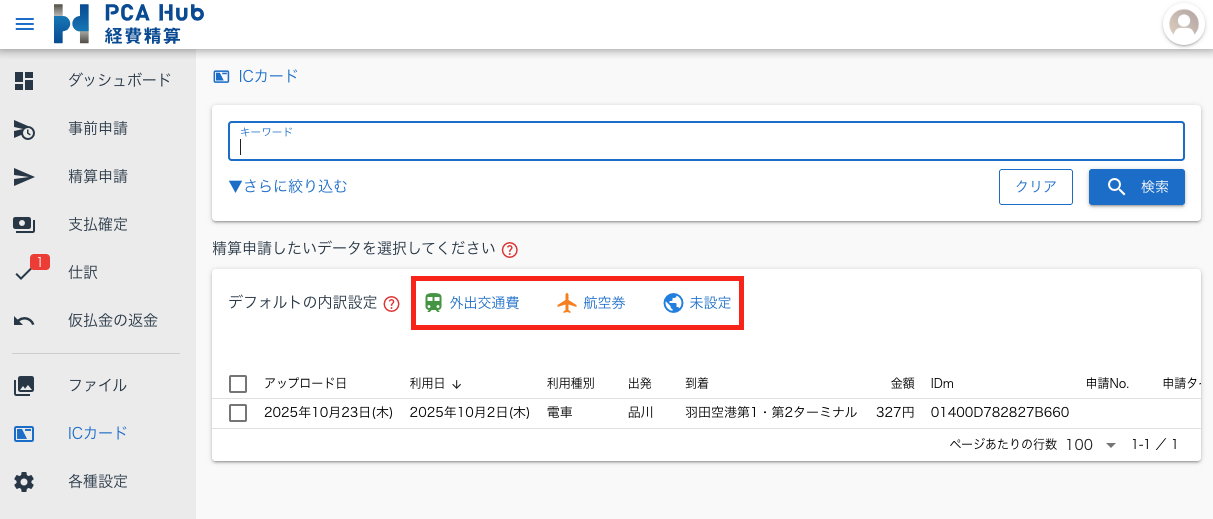Click the 羽田空港第1・第2ターミナル arrival cell
This screenshot has height=519, width=1213.
(x=770, y=412)
